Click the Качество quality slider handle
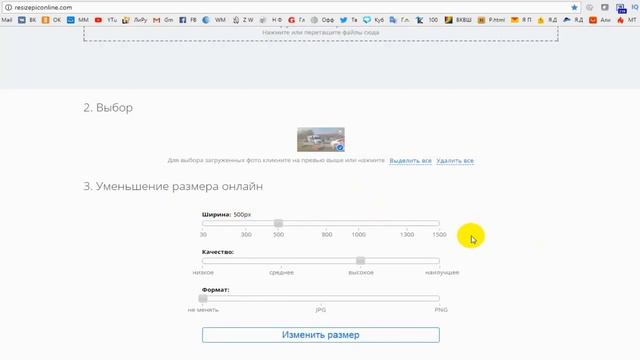Screen dimensions: 640x360 coord(360,261)
